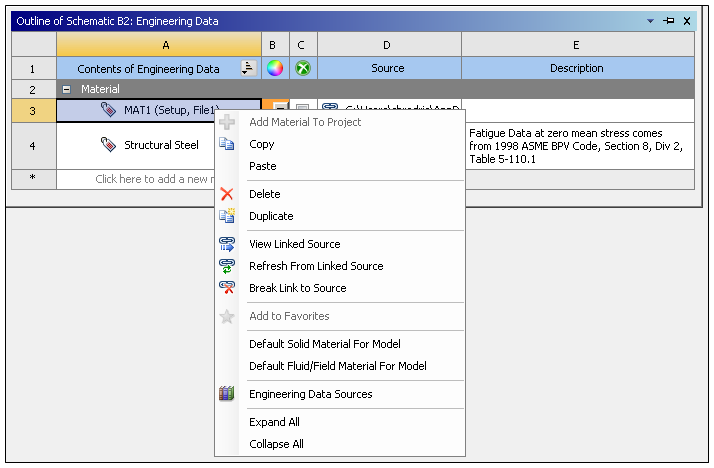Open the Contents of Engineering Data filter dropdown
The height and width of the screenshot is (468, 714).
[x=248, y=68]
